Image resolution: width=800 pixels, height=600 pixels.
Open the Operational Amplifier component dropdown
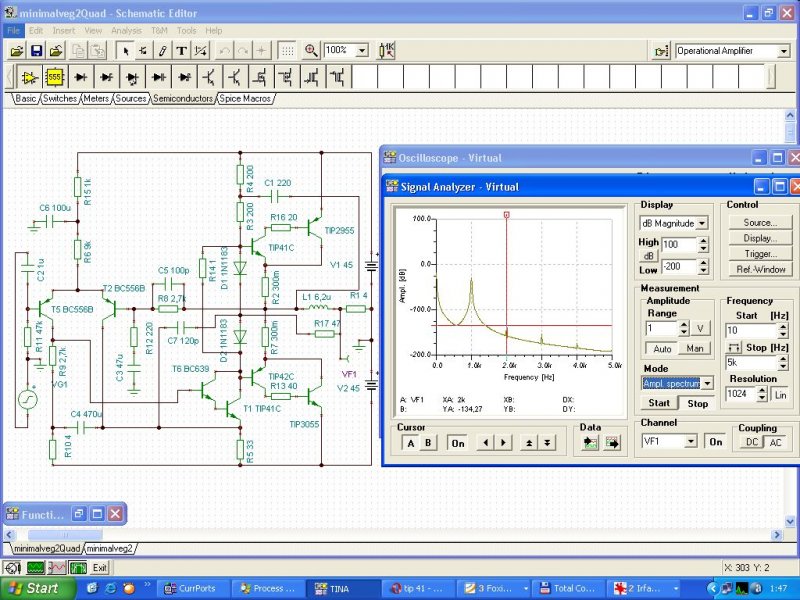pos(784,51)
